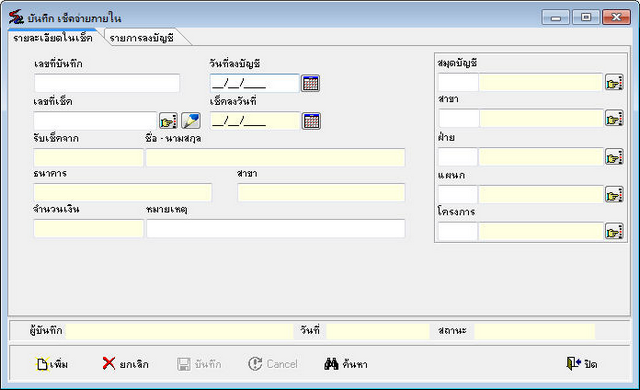Minimize the บันทึก เช็คจ่ายภายใน window
640x390 pixels.
click(556, 17)
